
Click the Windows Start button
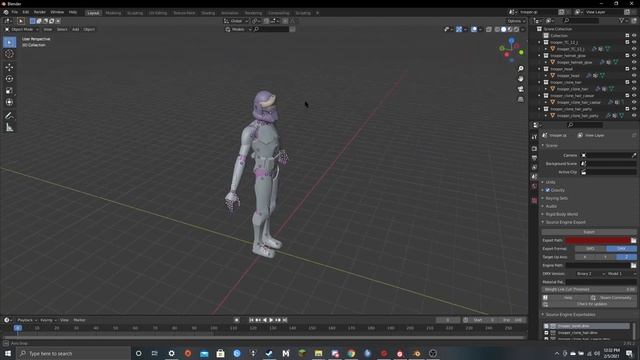(x=8, y=353)
